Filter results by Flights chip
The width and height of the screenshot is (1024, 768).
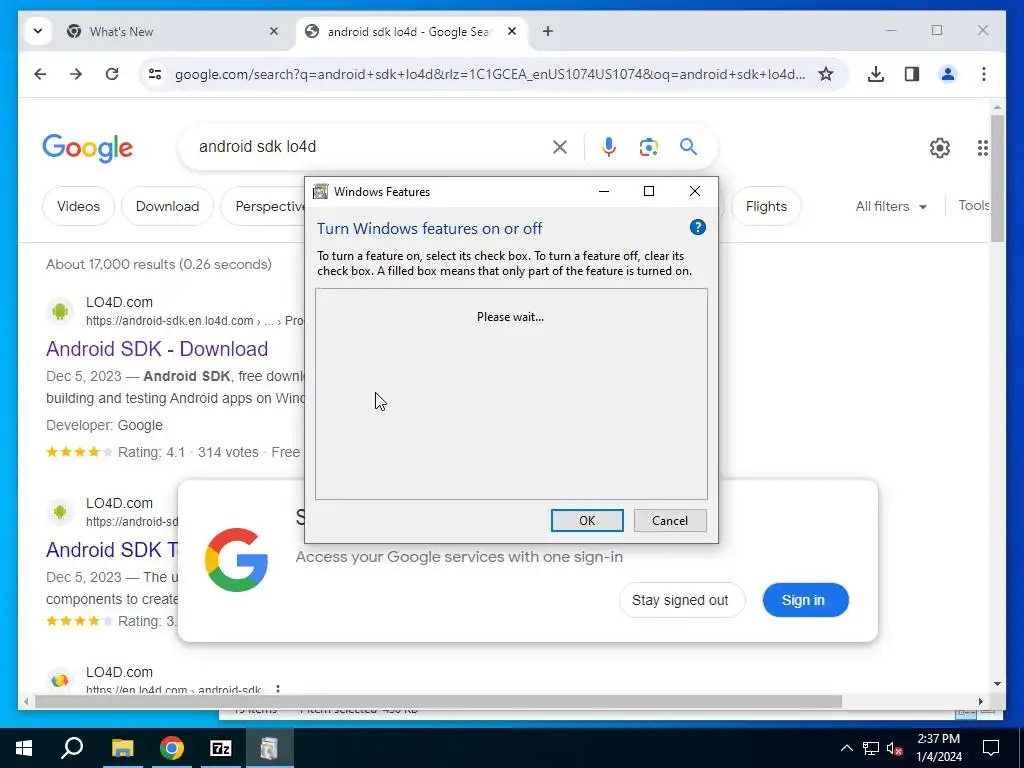[766, 206]
